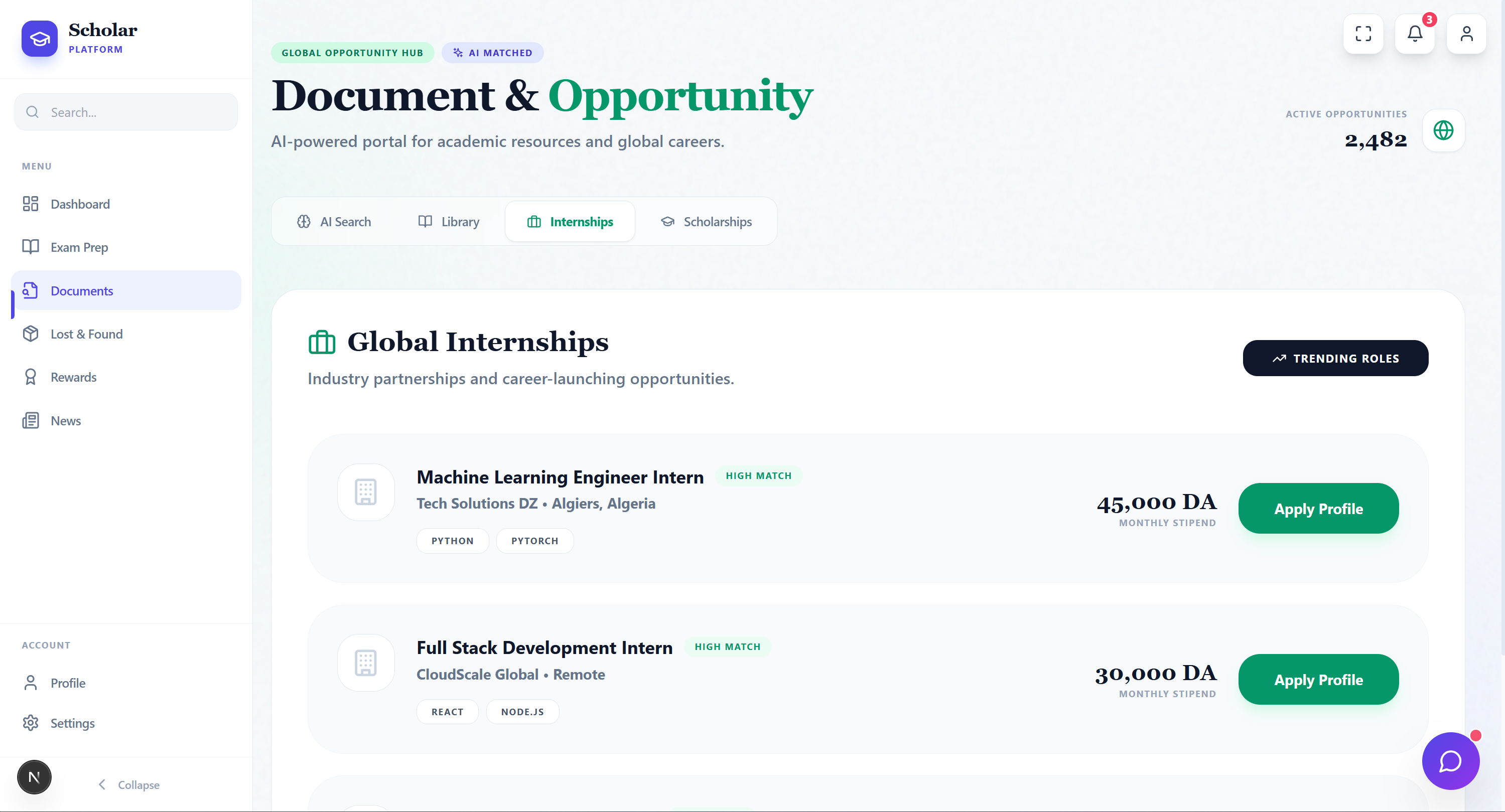1505x812 pixels.
Task: Open the chat bubble widget
Action: (1450, 761)
